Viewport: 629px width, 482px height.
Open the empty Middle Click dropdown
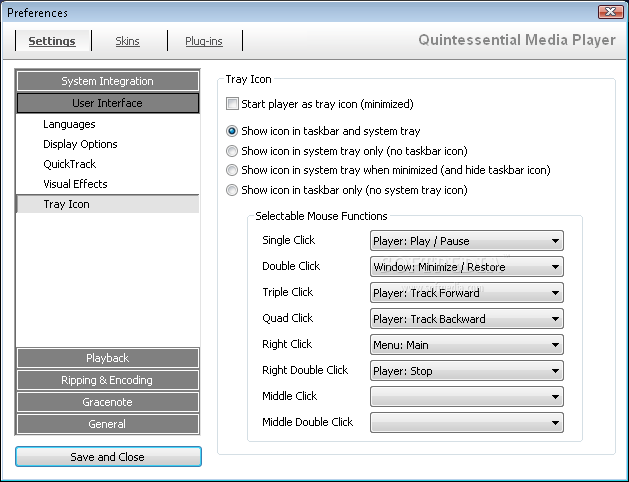click(x=467, y=397)
